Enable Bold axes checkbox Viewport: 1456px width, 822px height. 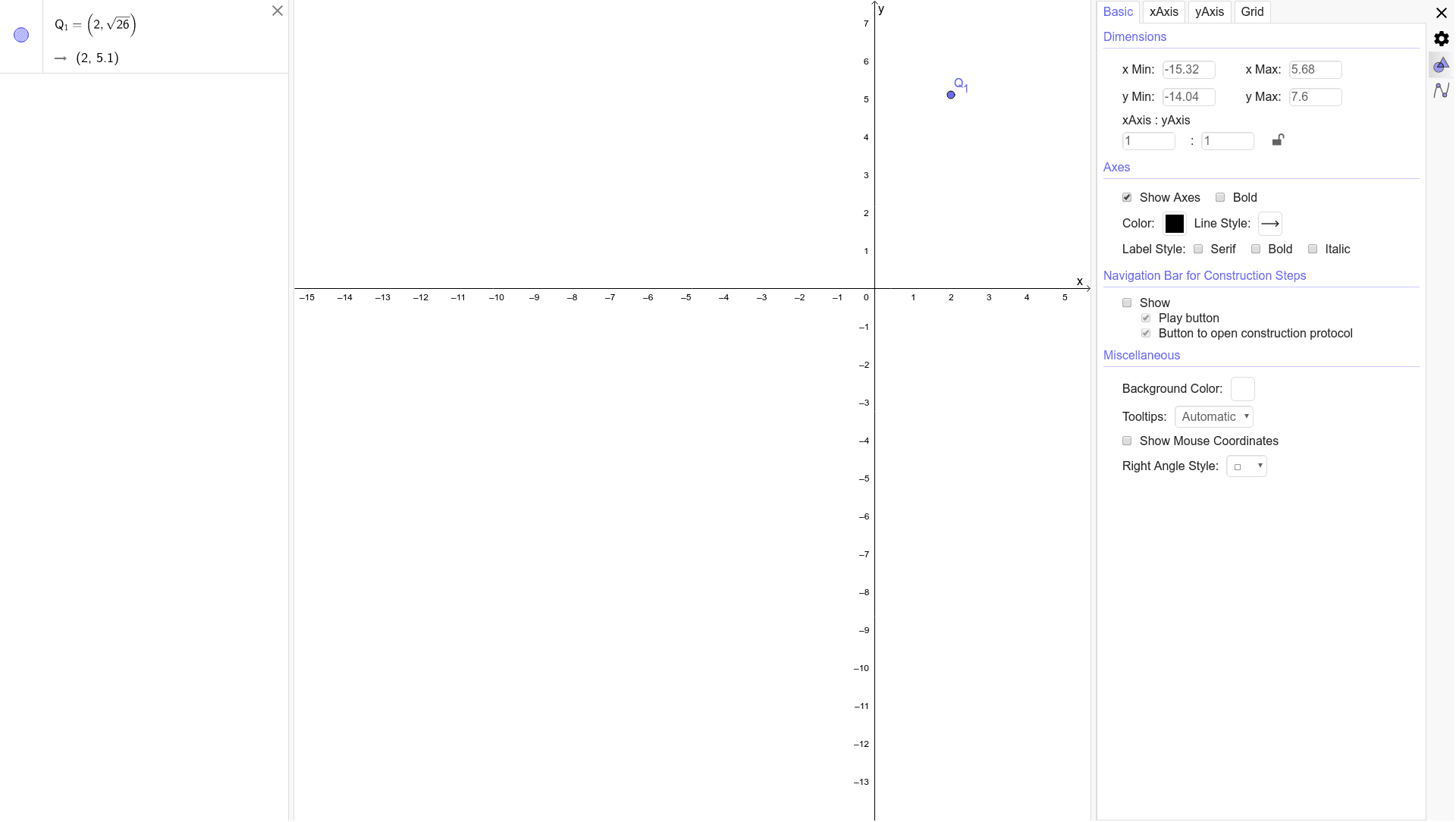pos(1220,198)
